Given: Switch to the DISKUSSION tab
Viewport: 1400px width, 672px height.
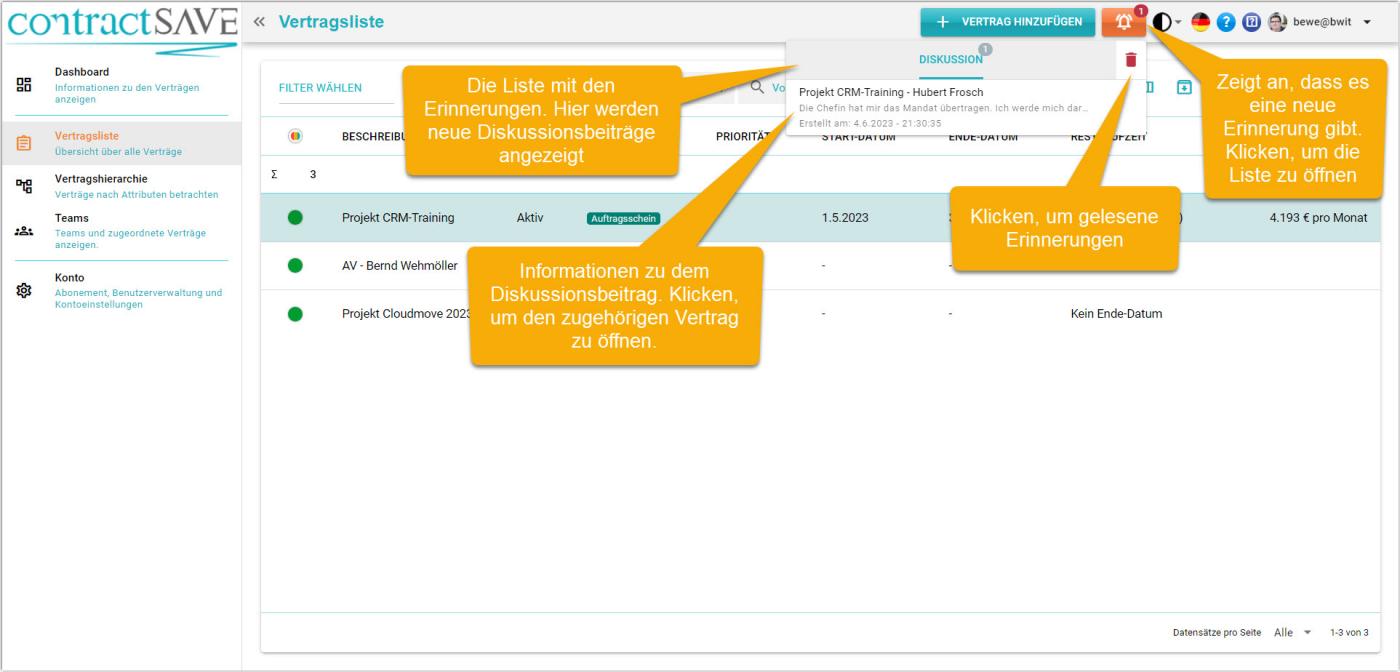Looking at the screenshot, I should pyautogui.click(x=950, y=60).
